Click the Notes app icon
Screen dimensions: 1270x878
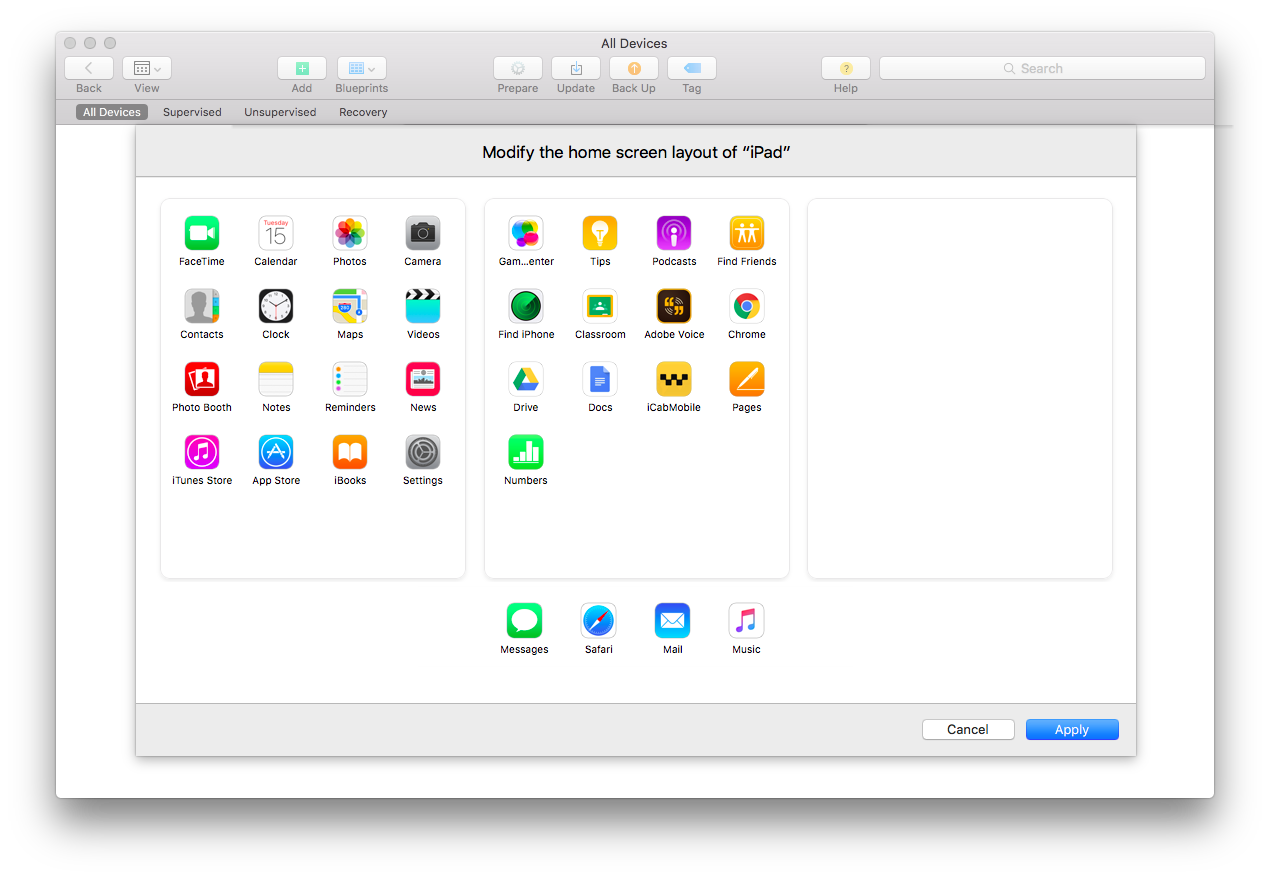pyautogui.click(x=276, y=379)
